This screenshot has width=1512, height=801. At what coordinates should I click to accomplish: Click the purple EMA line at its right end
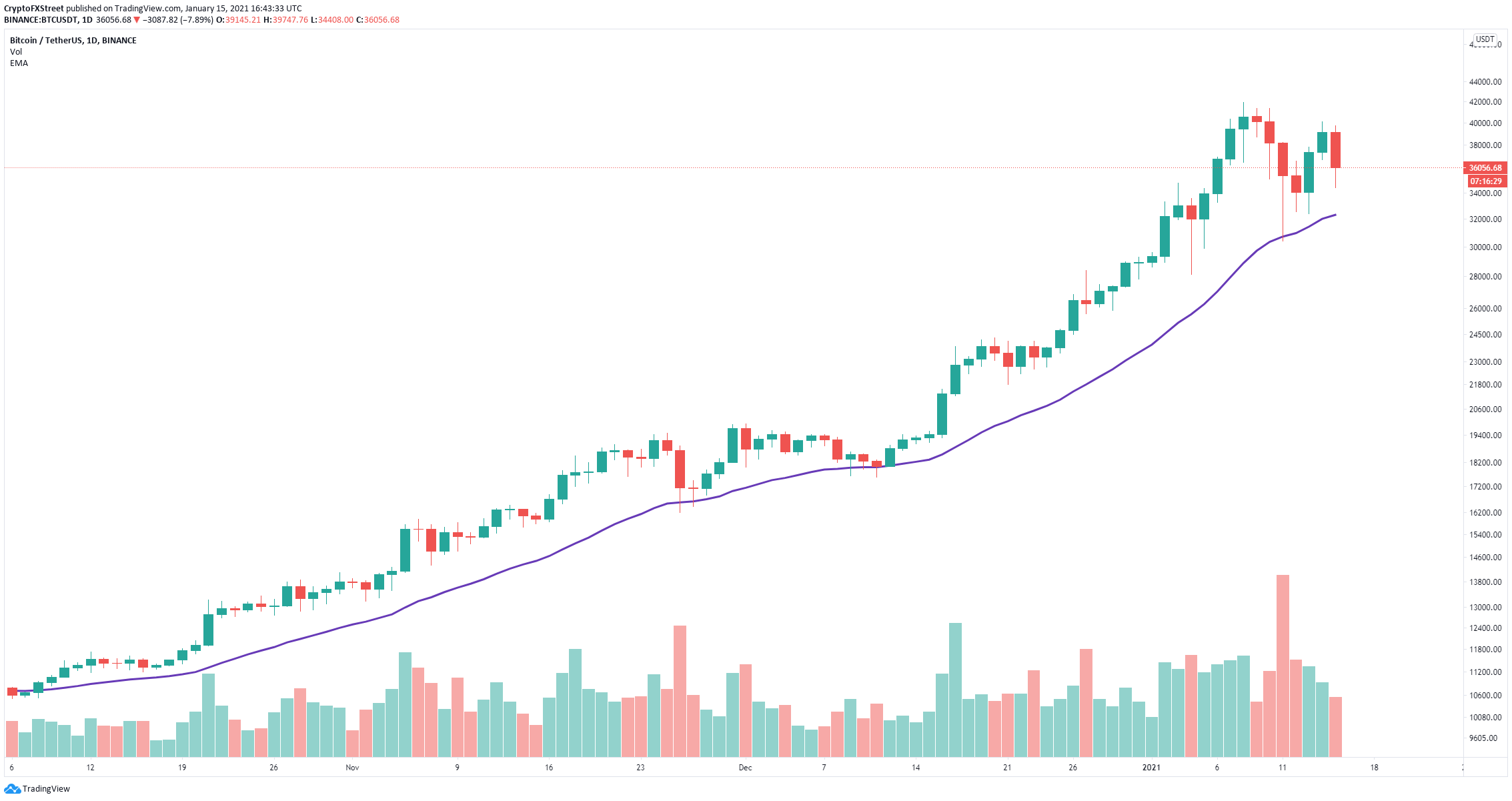[x=1333, y=215]
